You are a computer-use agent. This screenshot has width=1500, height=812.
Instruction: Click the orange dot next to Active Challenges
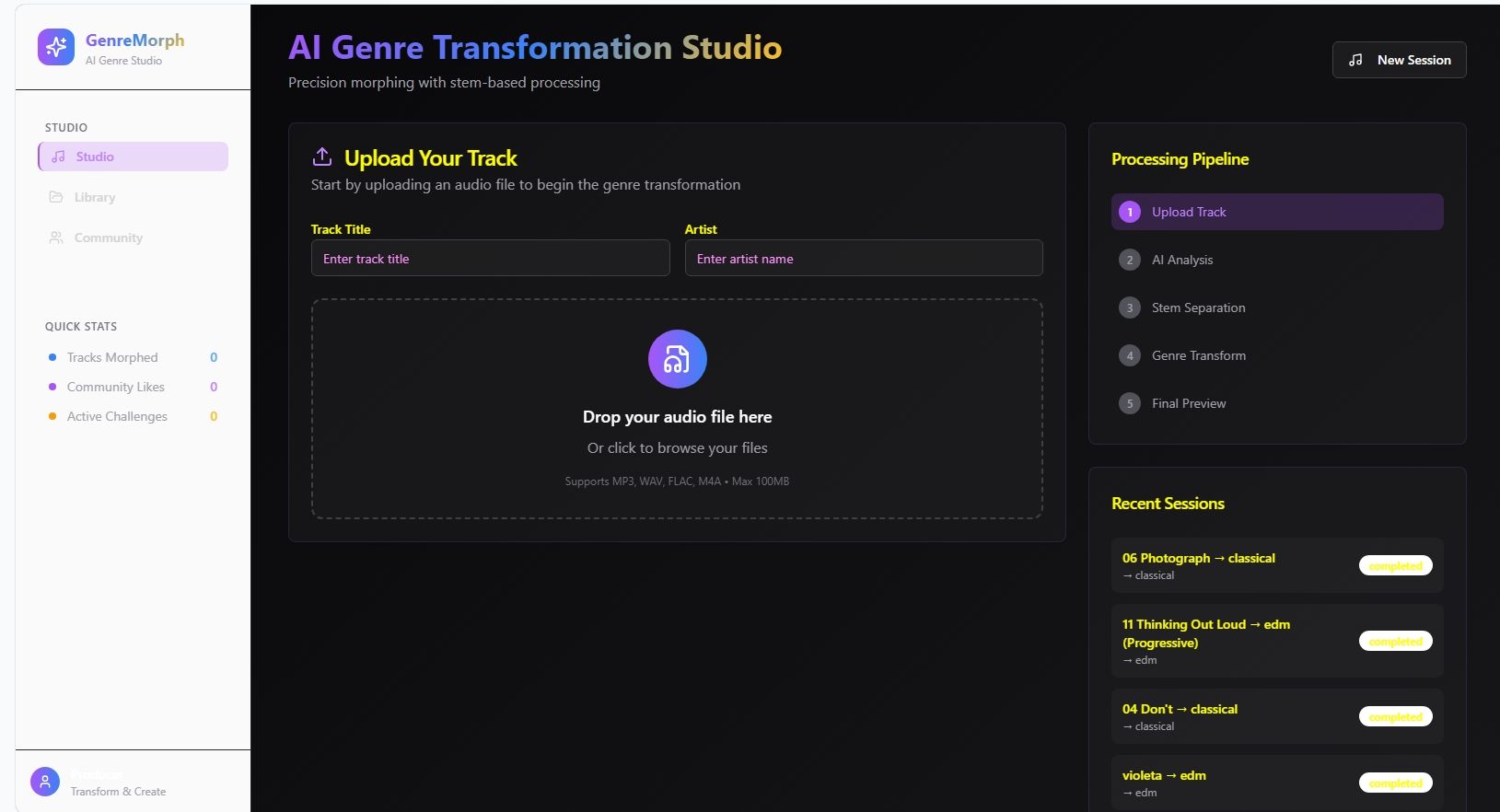coord(52,416)
